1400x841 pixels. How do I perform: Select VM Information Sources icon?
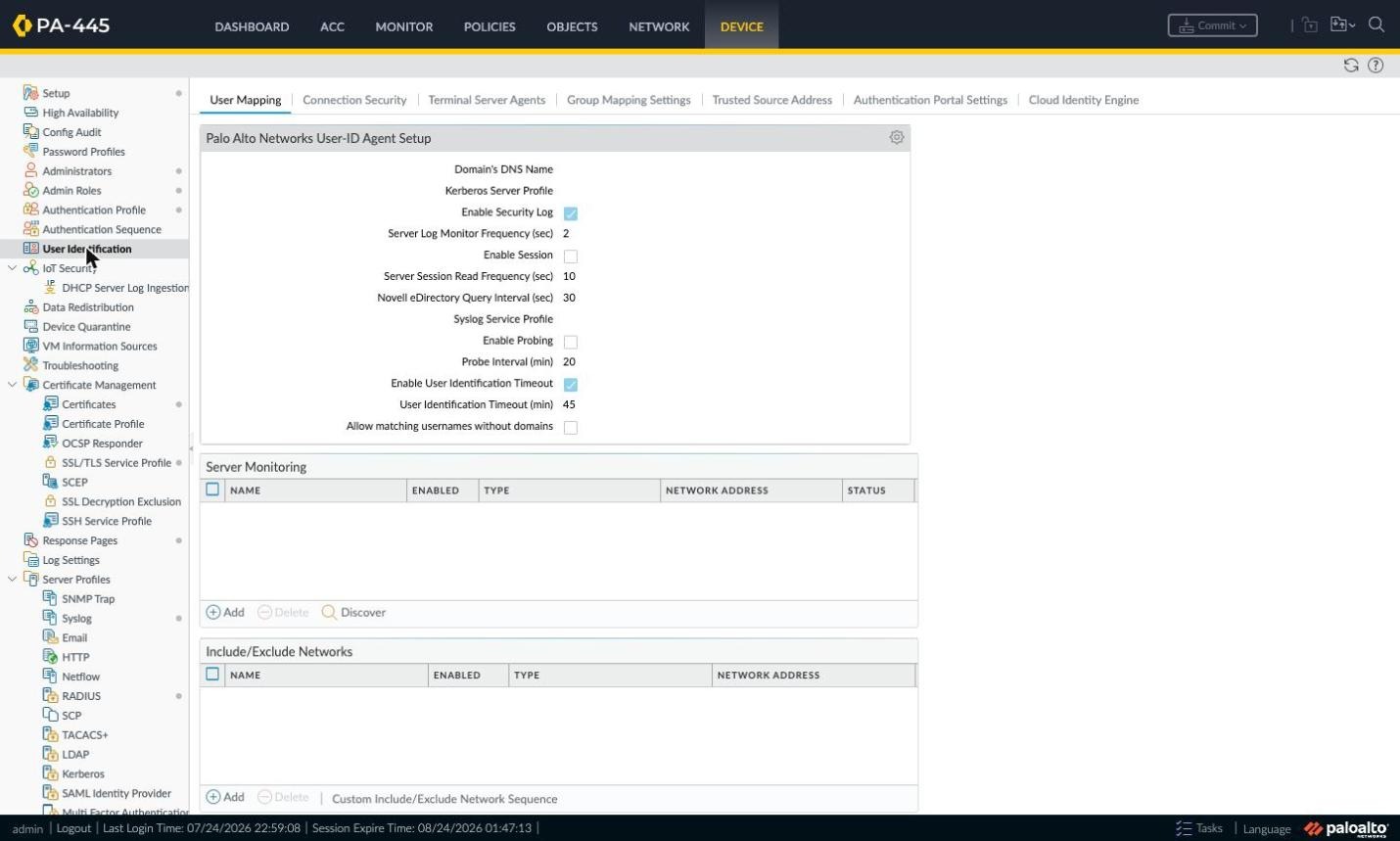pos(30,346)
